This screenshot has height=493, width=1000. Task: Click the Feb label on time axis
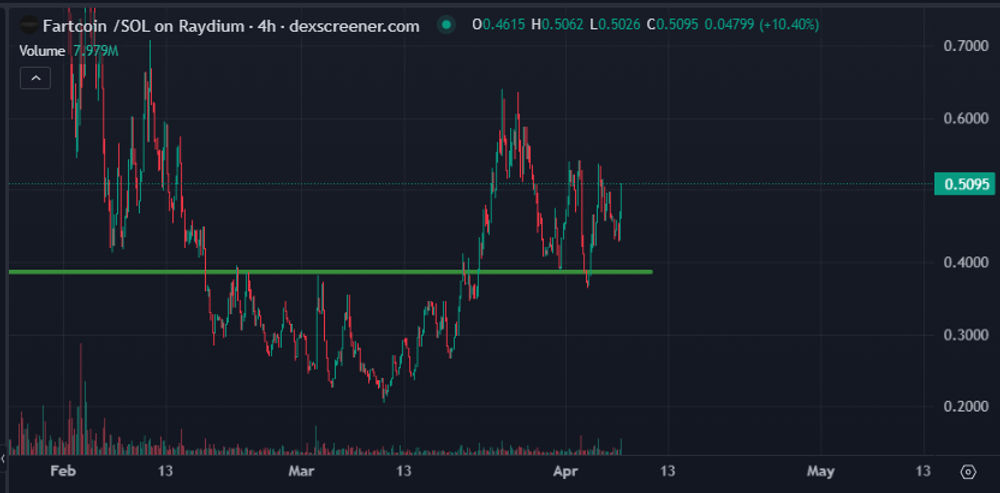[62, 471]
